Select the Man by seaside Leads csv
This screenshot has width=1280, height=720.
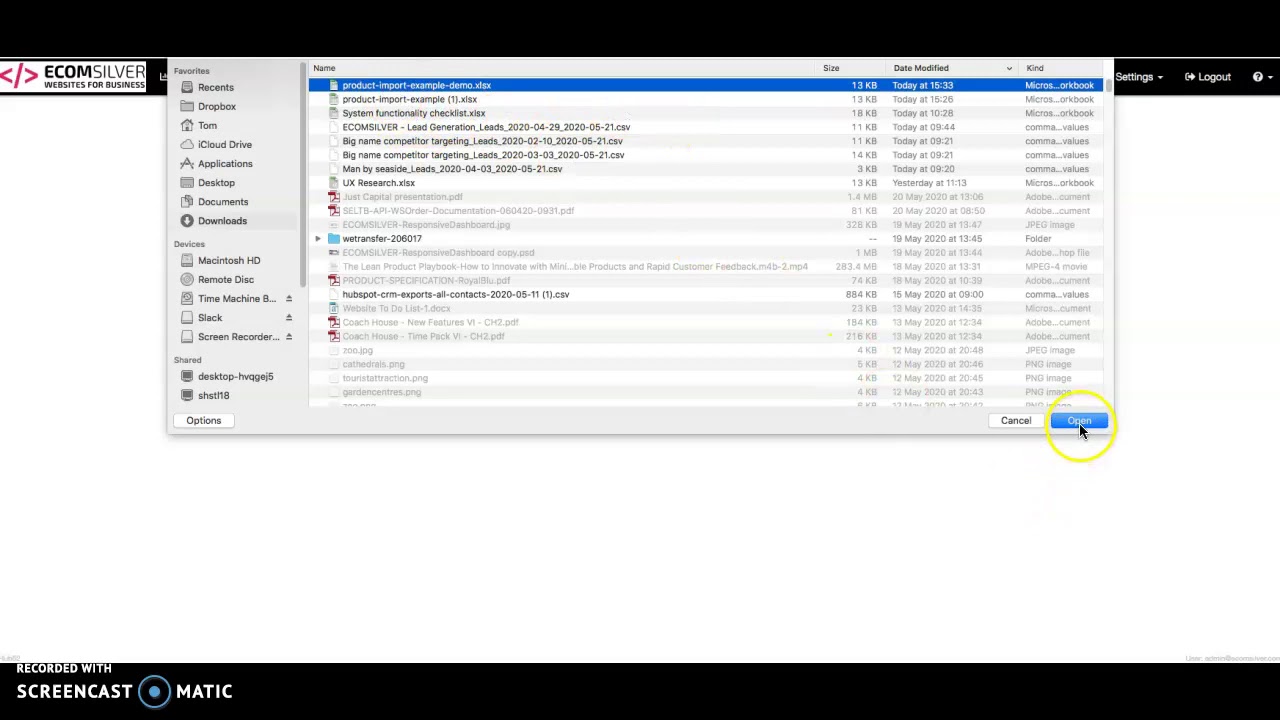pos(705,169)
